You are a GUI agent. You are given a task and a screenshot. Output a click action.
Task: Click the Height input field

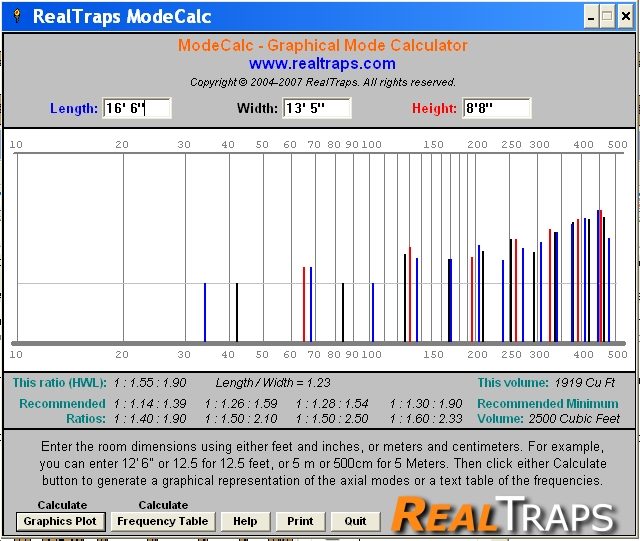pos(497,108)
